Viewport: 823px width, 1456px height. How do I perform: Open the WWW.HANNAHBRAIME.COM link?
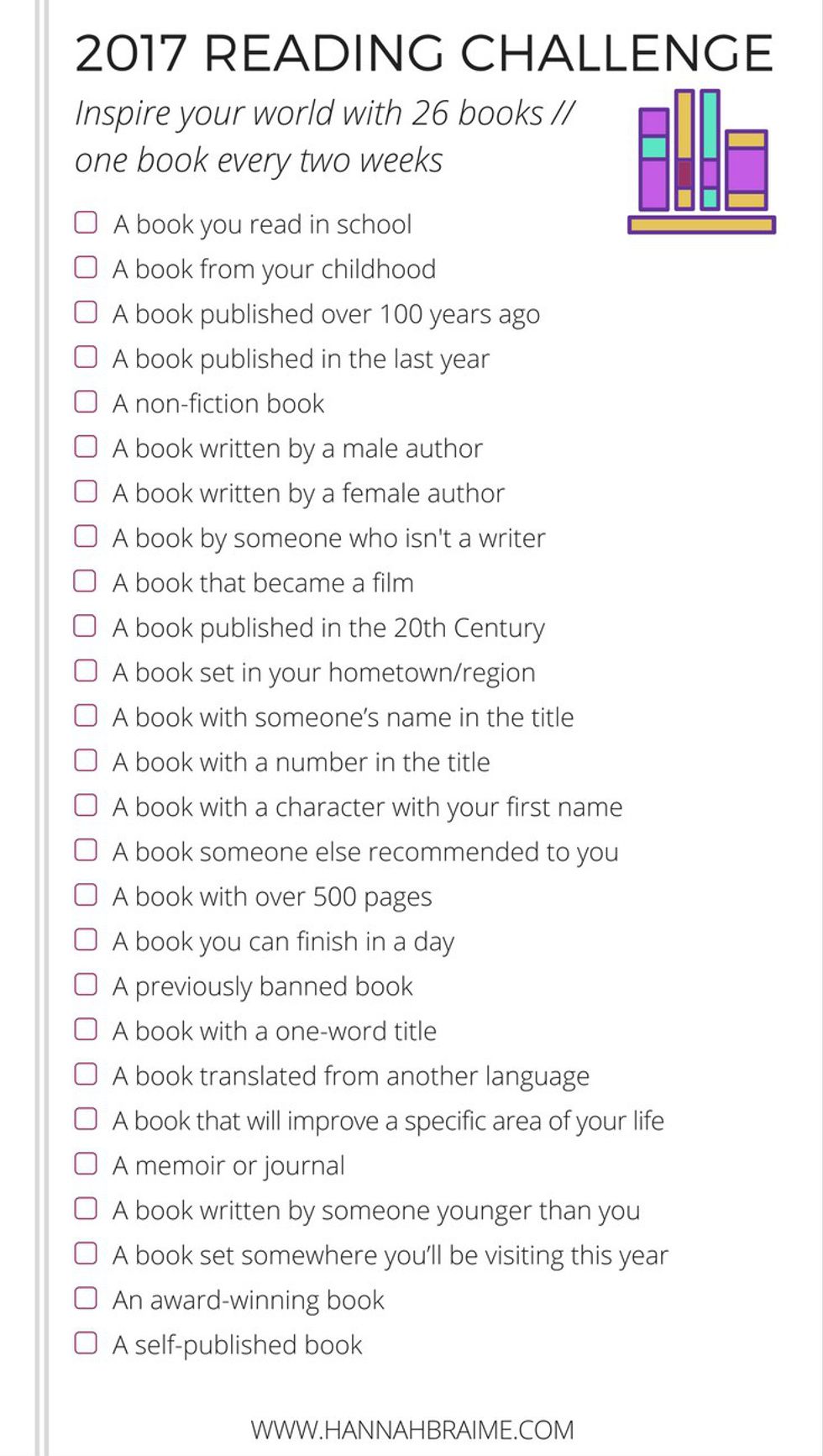click(x=411, y=1429)
